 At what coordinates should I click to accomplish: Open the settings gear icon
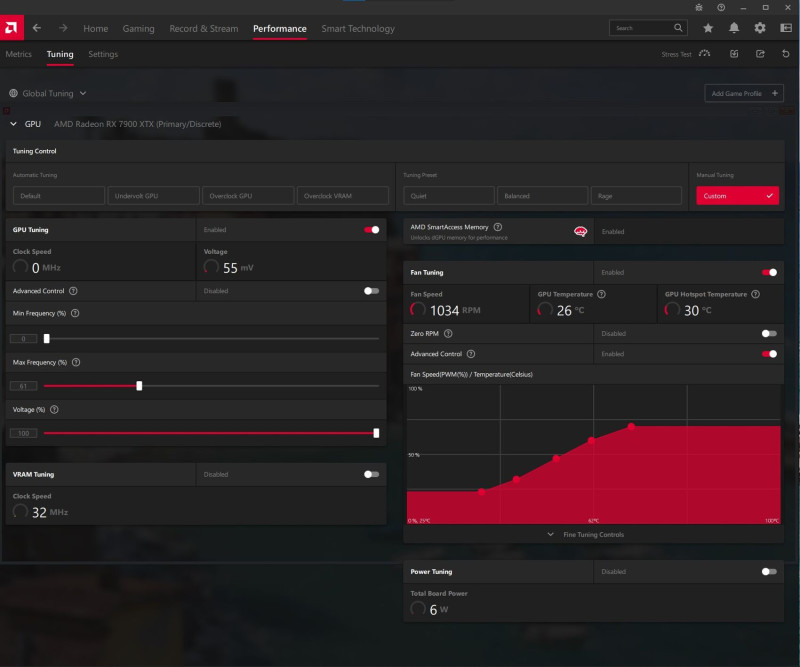[760, 28]
